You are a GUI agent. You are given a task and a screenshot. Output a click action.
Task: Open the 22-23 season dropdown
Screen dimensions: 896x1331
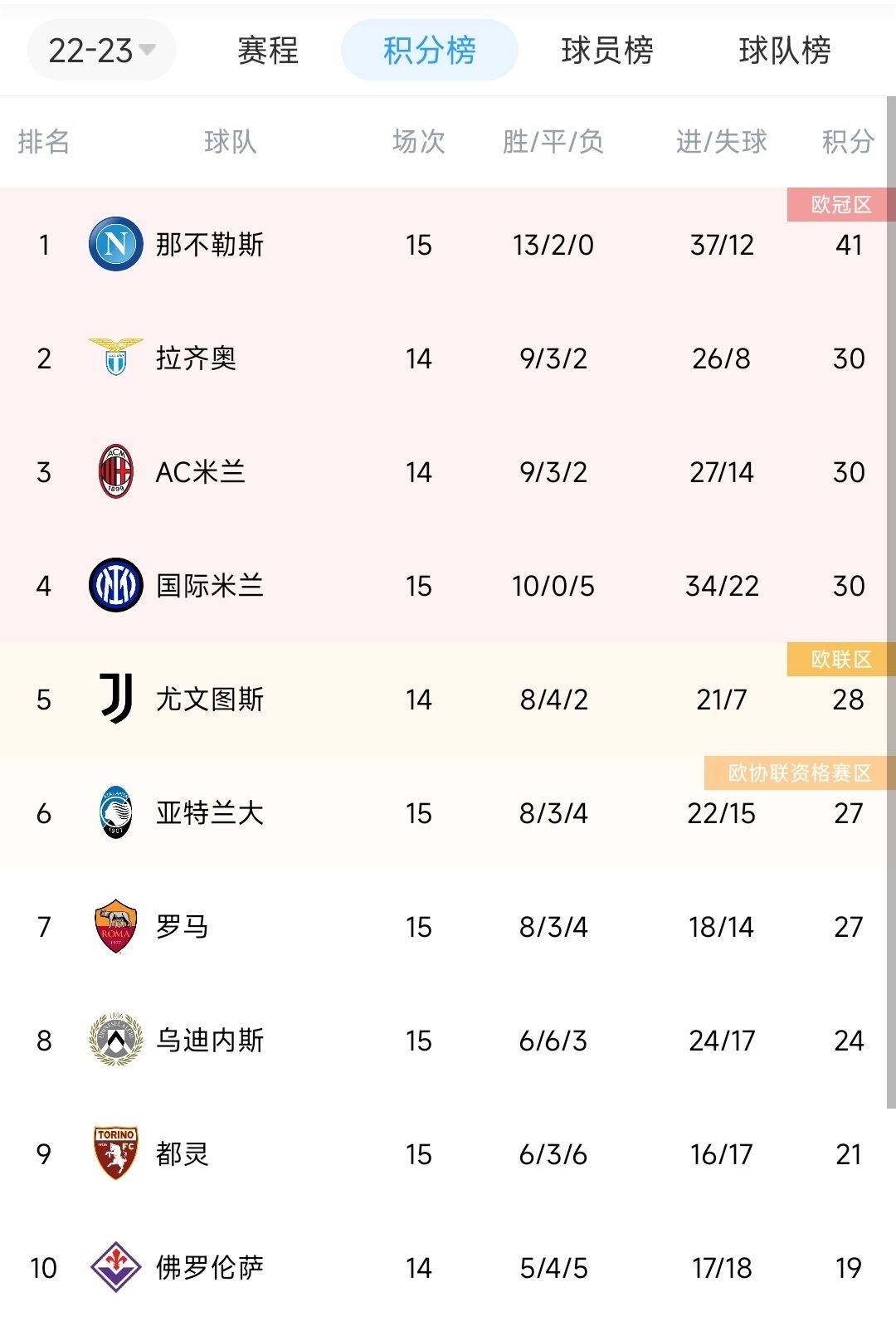[x=101, y=51]
